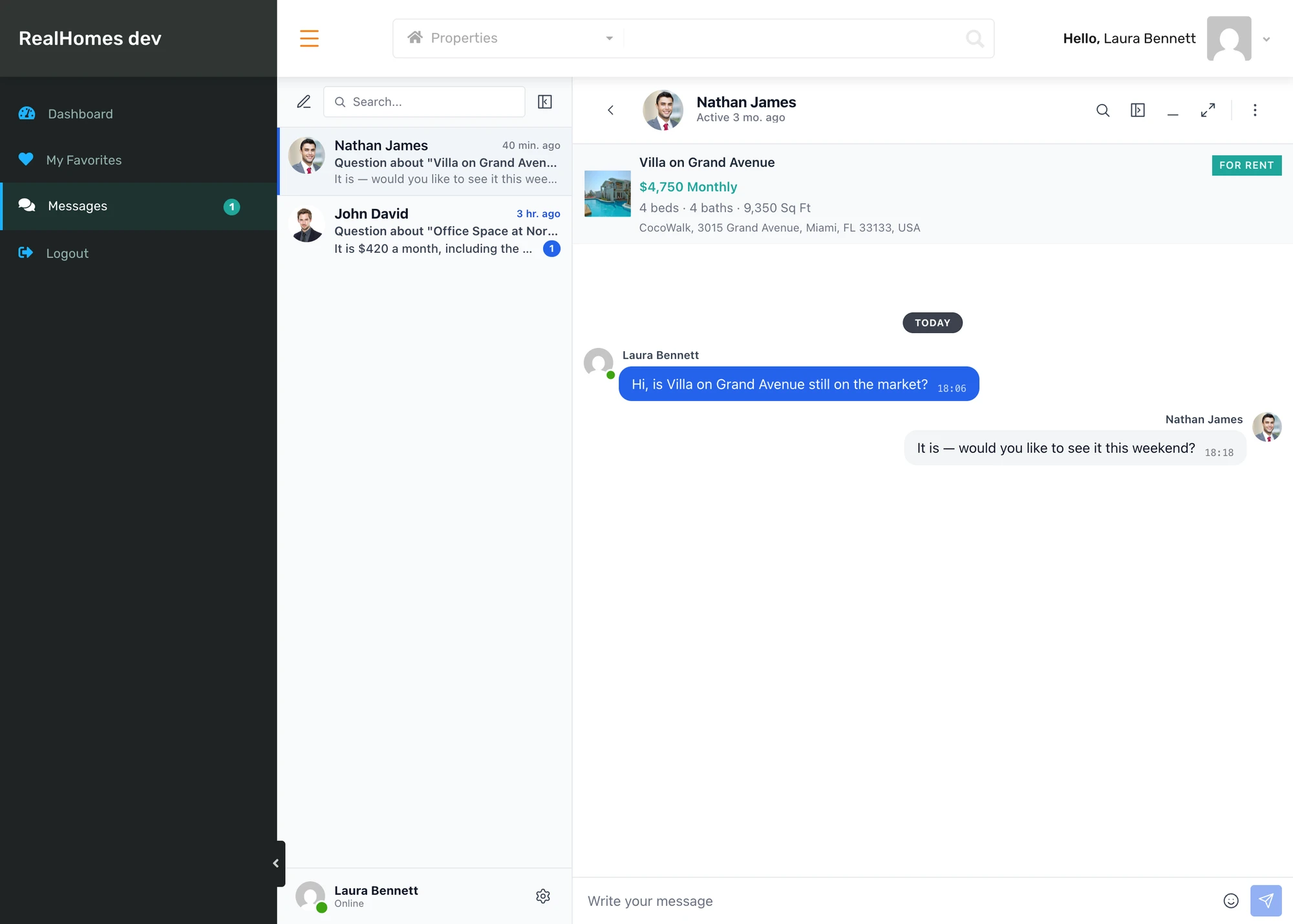Open the three-dot chat options menu
1293x924 pixels.
(x=1255, y=111)
